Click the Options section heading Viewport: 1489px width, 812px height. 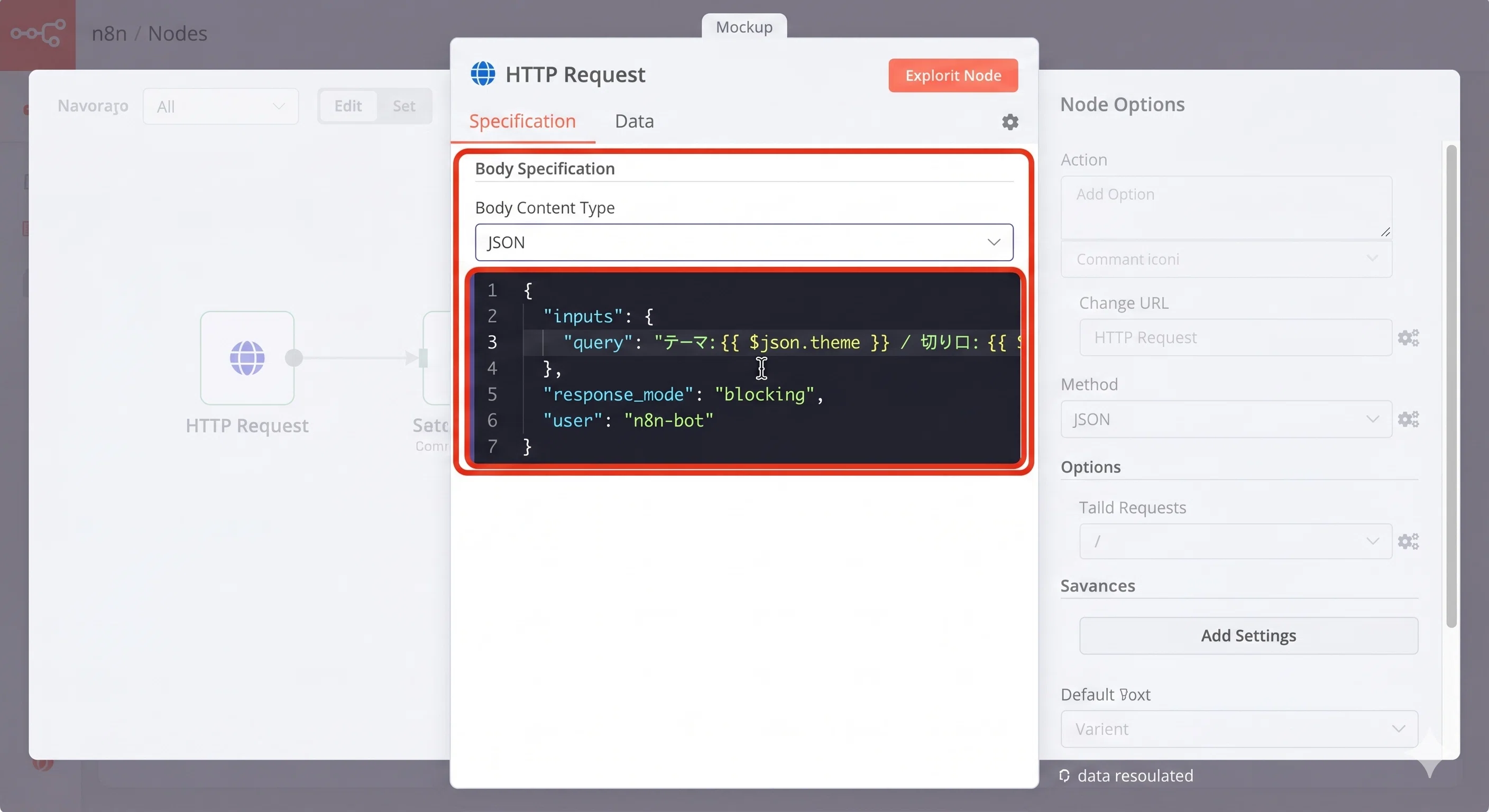[x=1090, y=467]
